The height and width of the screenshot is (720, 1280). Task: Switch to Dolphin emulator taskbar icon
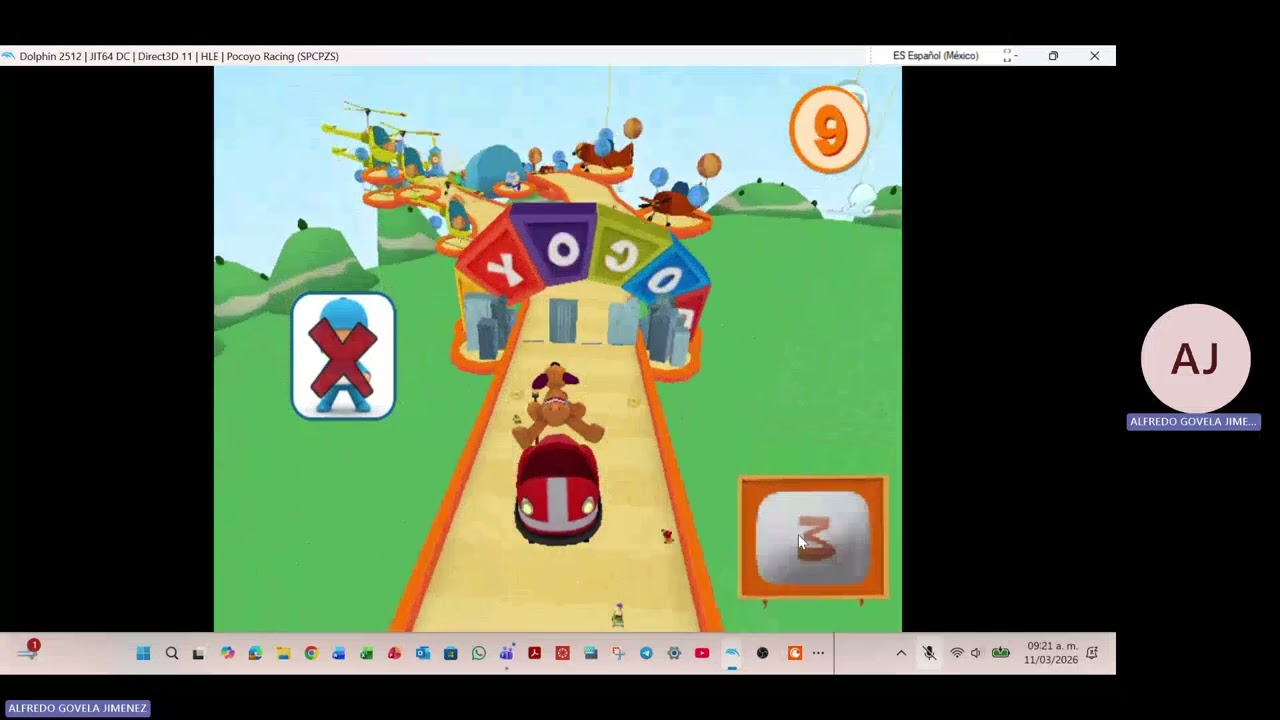[x=733, y=653]
